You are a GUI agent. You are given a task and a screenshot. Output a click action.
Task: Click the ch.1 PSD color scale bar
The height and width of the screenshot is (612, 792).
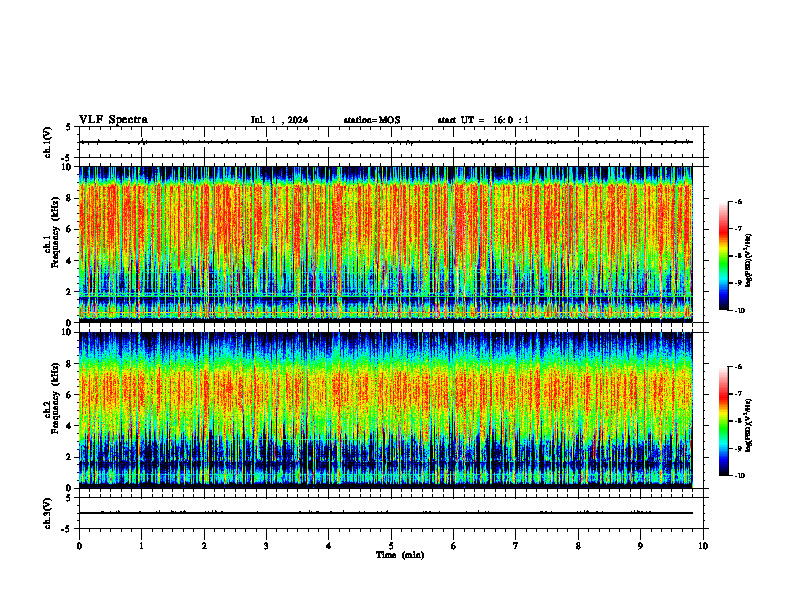click(x=724, y=256)
